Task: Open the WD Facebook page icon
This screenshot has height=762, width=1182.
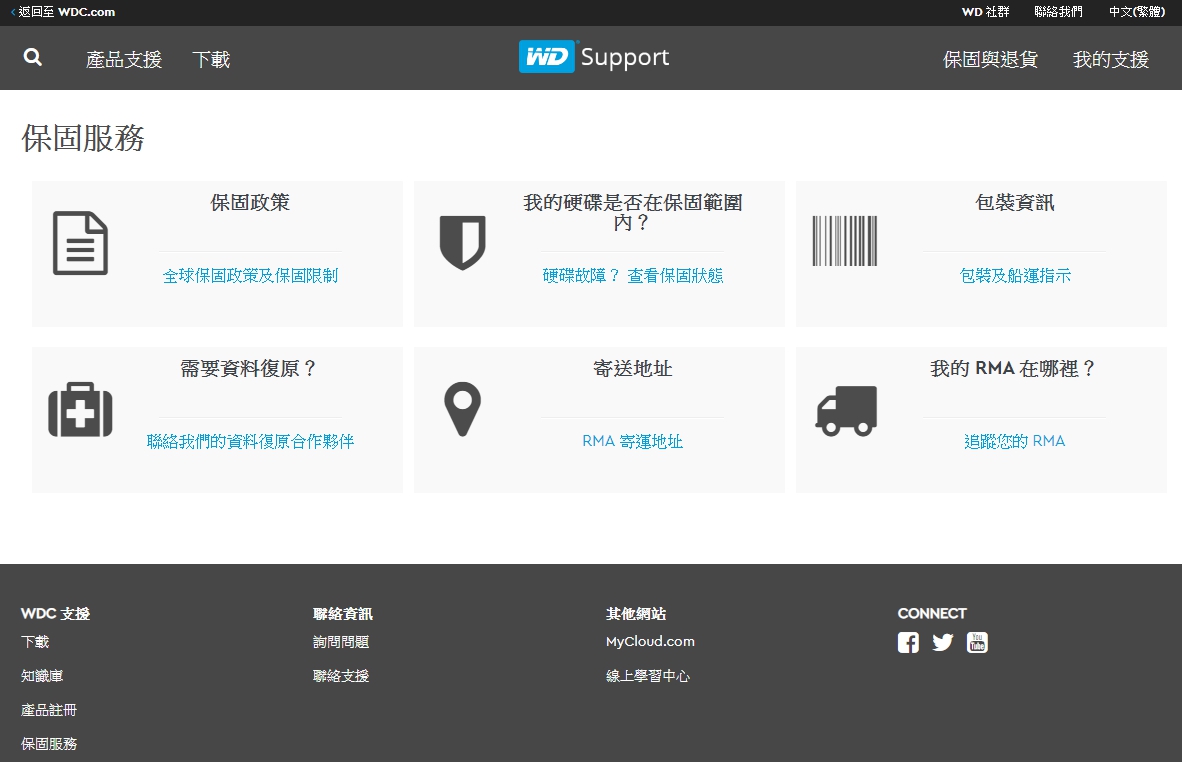Action: point(908,642)
